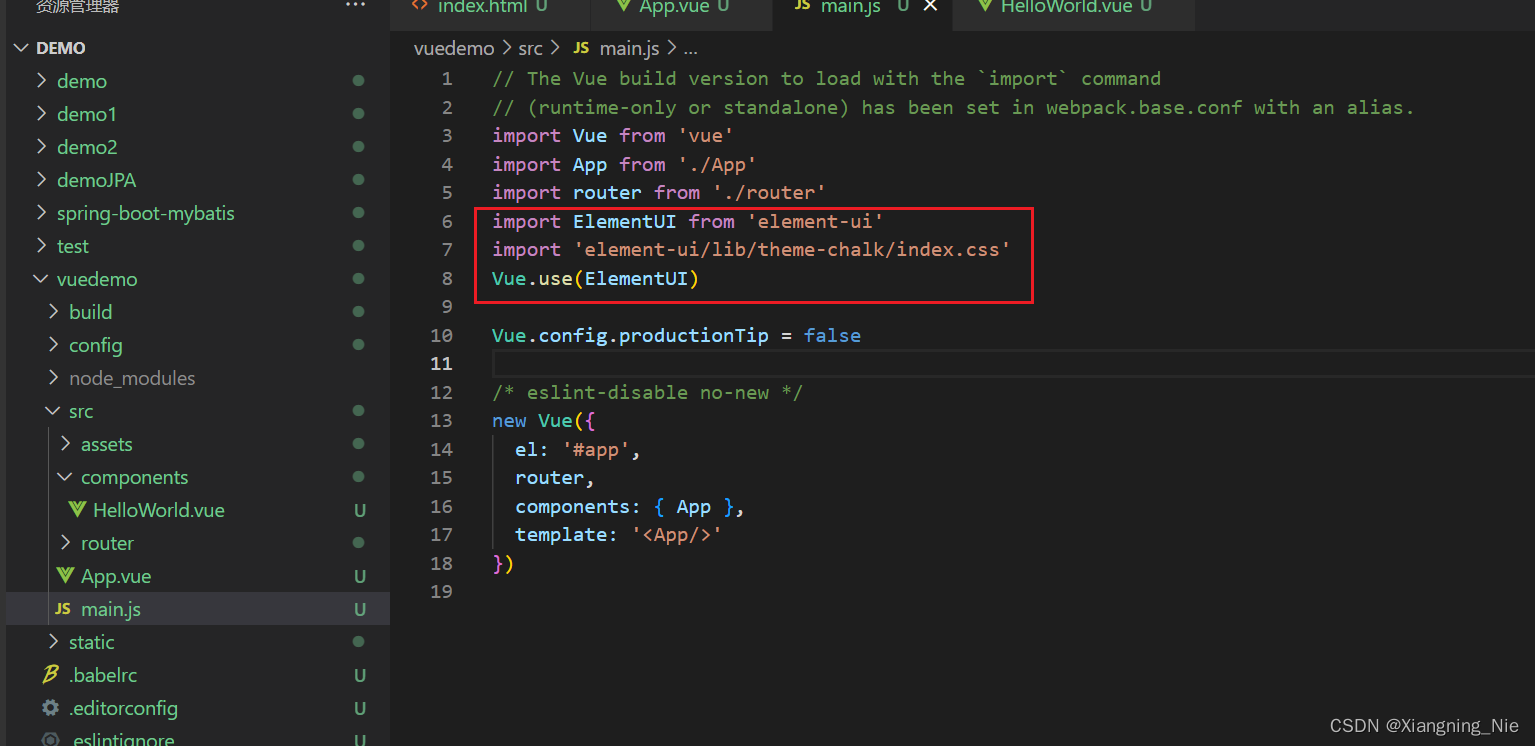Click "template: '<App/>'" on line 17
This screenshot has height=746, width=1535.
618,535
